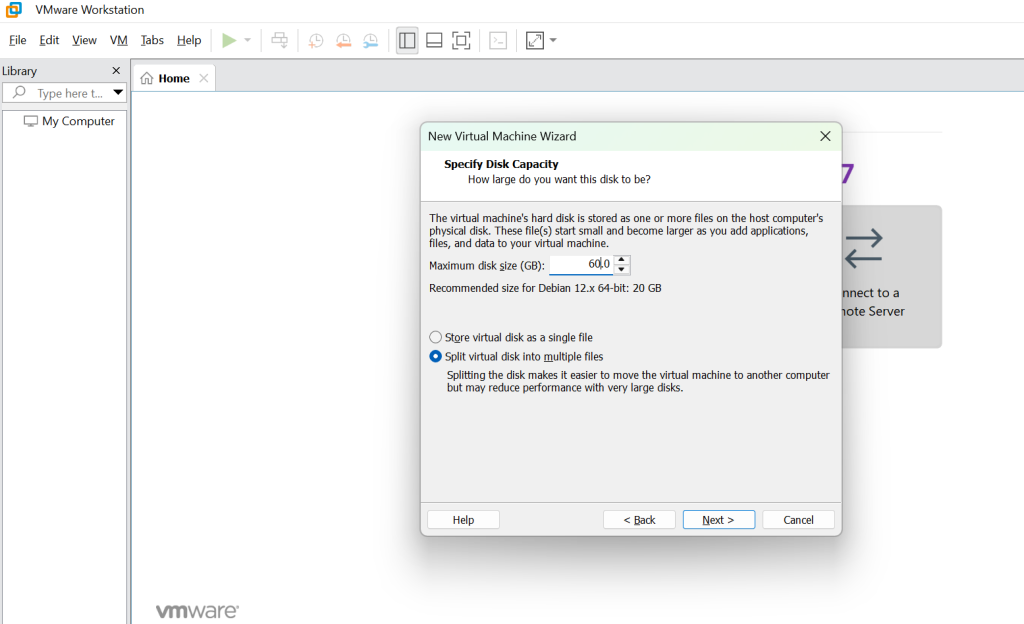Open the power options dropdown arrow

[247, 40]
